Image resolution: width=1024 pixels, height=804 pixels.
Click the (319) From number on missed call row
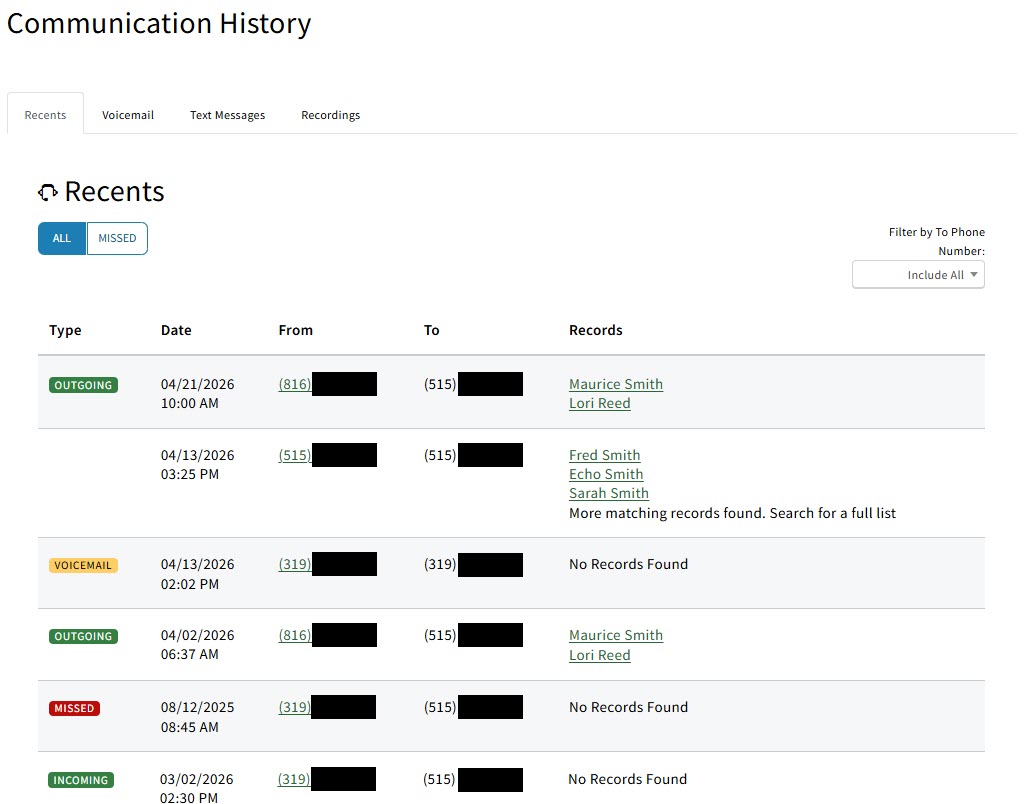(295, 707)
